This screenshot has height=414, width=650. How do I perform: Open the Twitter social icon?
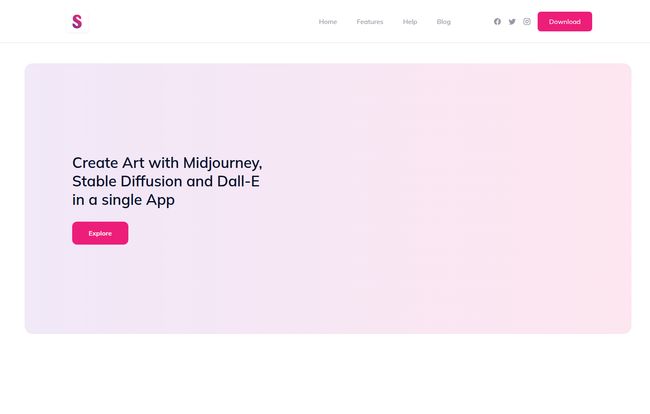click(x=512, y=22)
